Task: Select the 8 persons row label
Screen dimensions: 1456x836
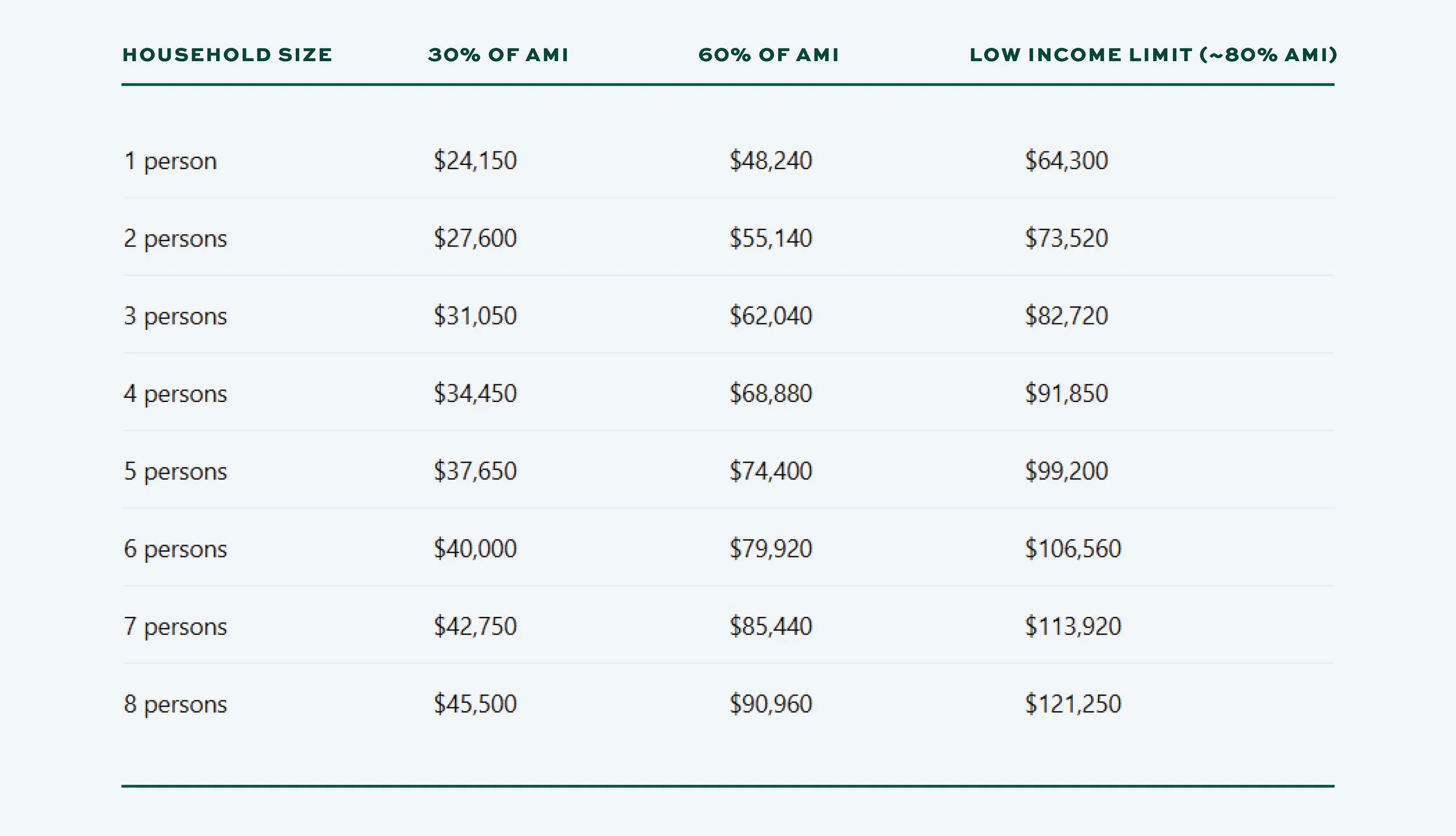Action: point(175,705)
